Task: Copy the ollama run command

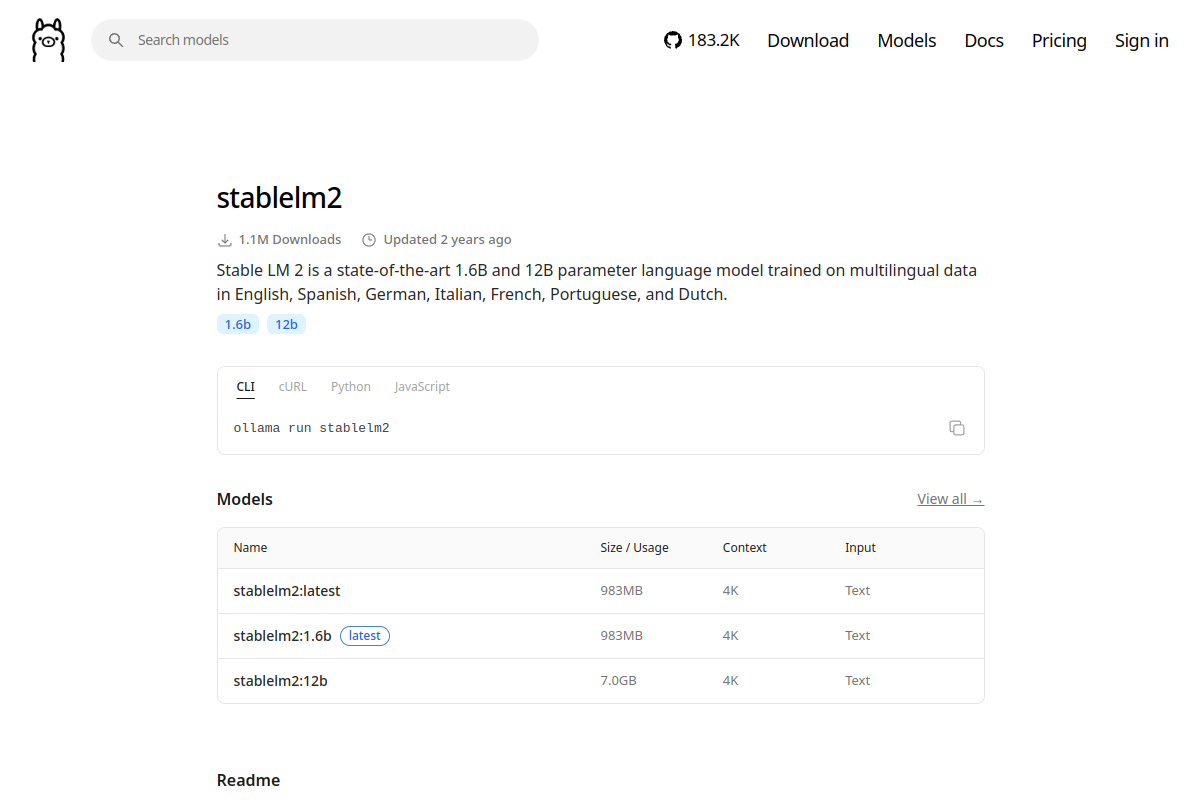Action: pyautogui.click(x=957, y=428)
